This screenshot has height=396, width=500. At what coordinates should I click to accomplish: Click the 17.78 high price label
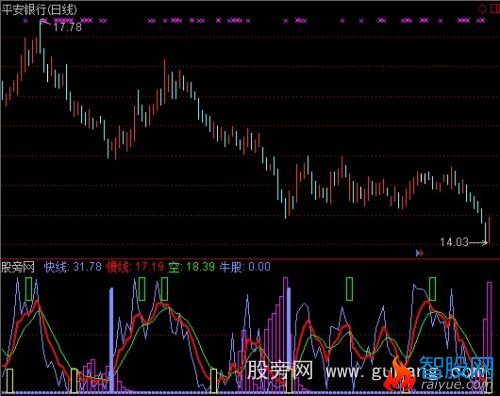(67, 27)
